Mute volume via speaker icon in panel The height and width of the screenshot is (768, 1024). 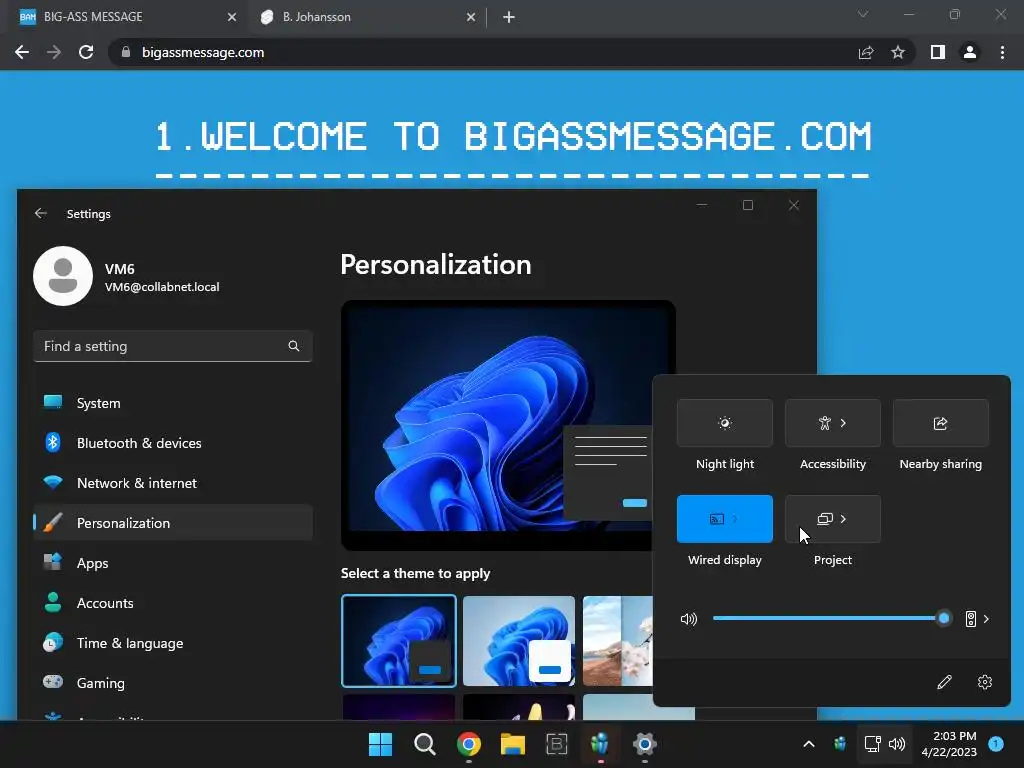coord(689,618)
